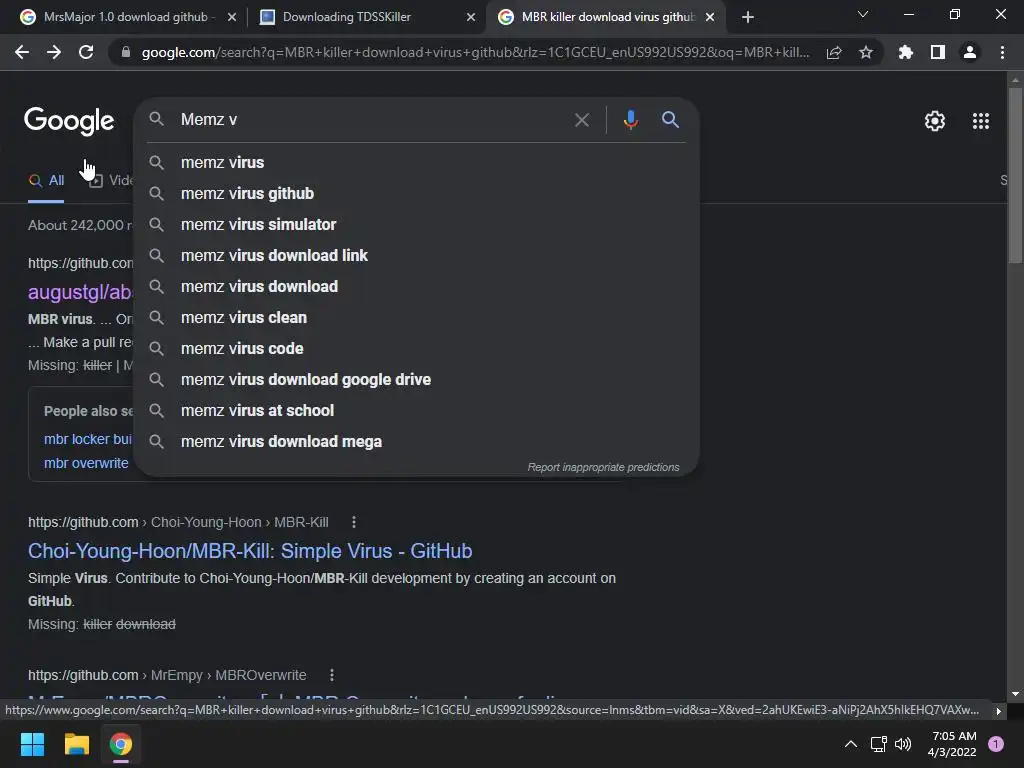Choose suggestion 'memz virus download mega'

click(x=417, y=441)
